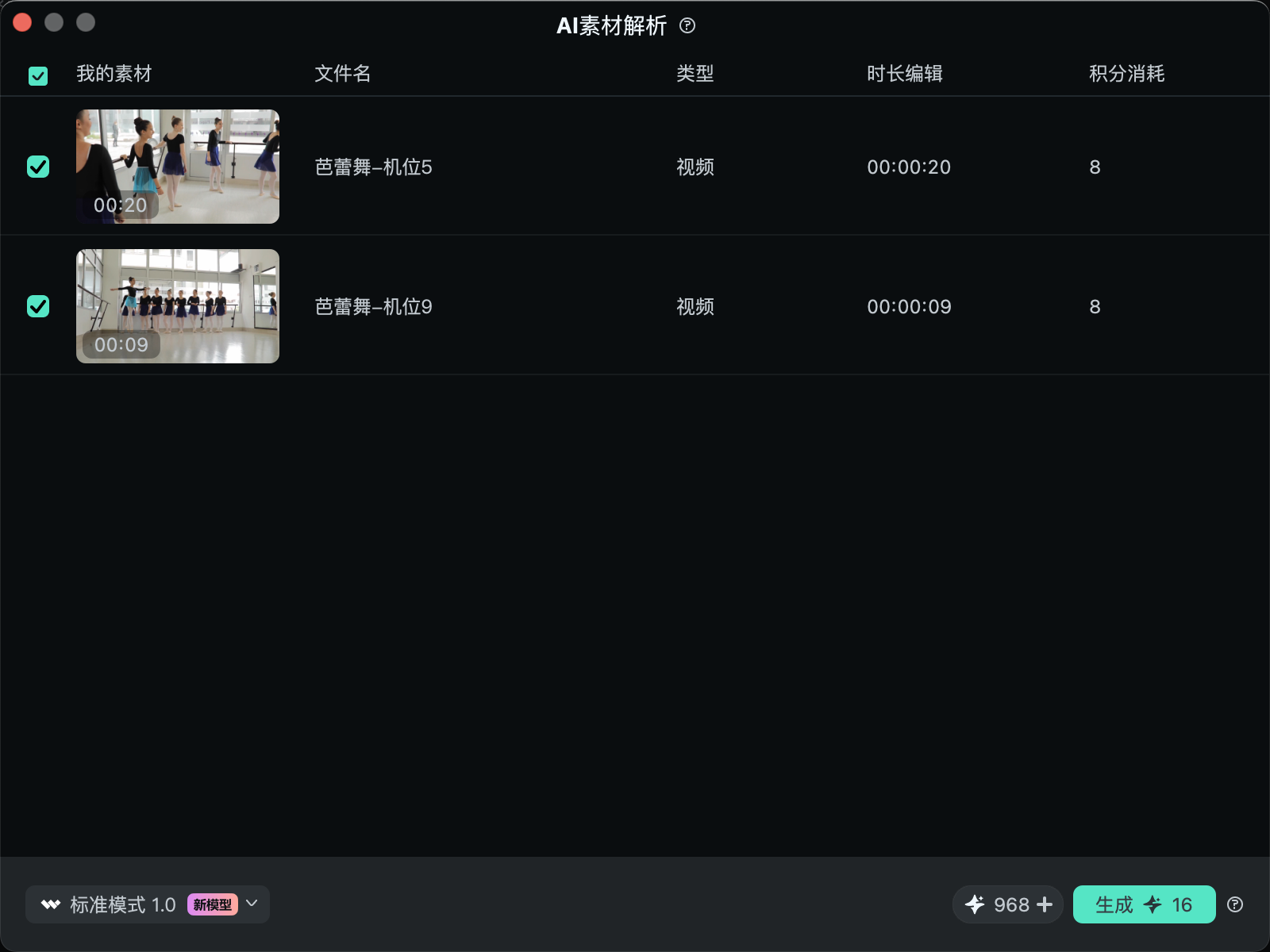Click the 类型 column header
Image resolution: width=1270 pixels, height=952 pixels.
(x=695, y=74)
